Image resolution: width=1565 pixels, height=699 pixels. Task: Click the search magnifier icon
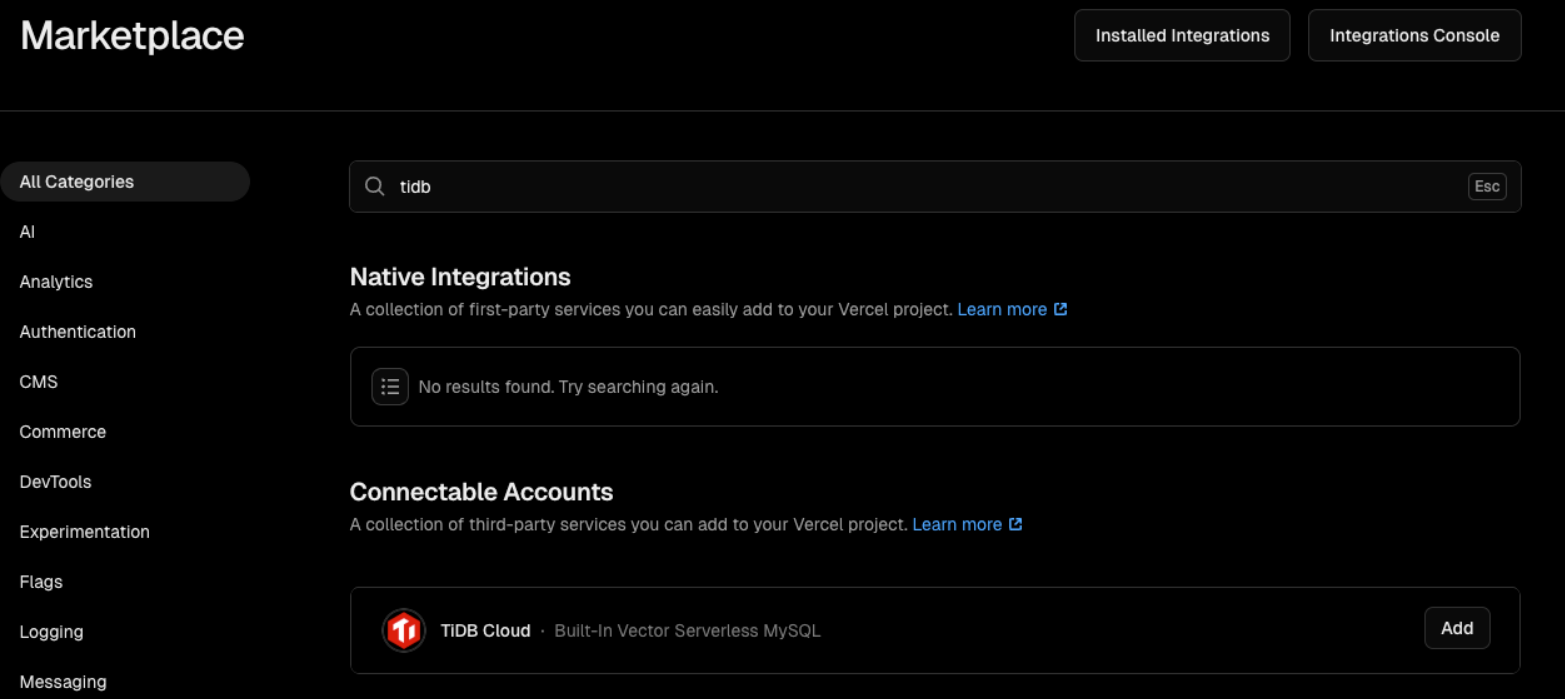(x=375, y=187)
